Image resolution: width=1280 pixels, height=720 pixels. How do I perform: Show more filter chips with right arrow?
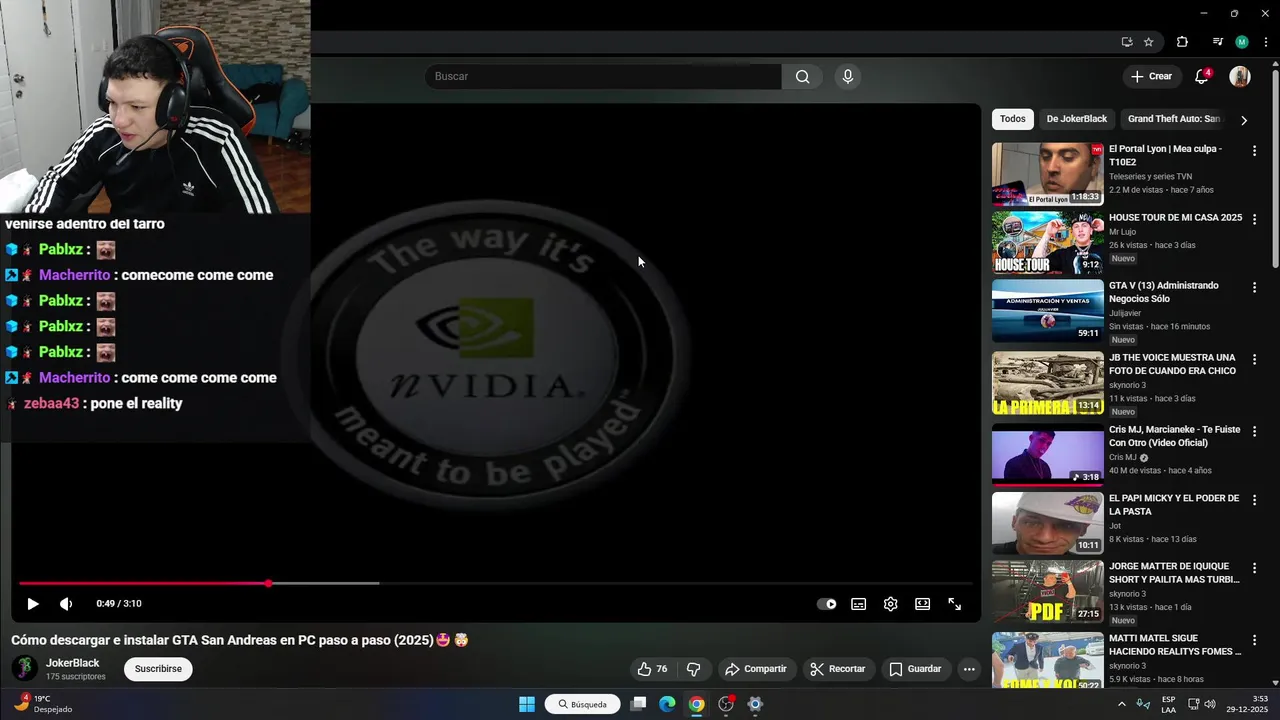point(1244,120)
